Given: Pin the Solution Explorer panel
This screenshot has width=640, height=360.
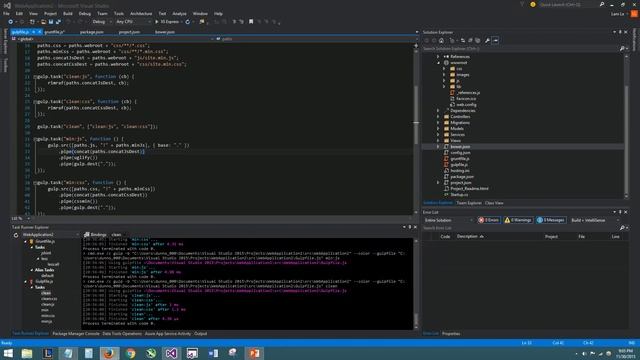Looking at the screenshot, I should [x=620, y=32].
